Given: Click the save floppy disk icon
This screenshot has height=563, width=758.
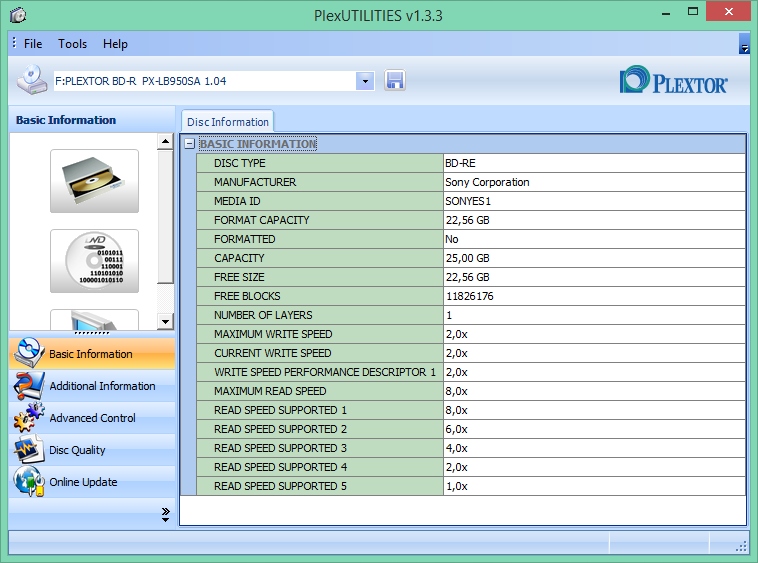Looking at the screenshot, I should tap(394, 80).
